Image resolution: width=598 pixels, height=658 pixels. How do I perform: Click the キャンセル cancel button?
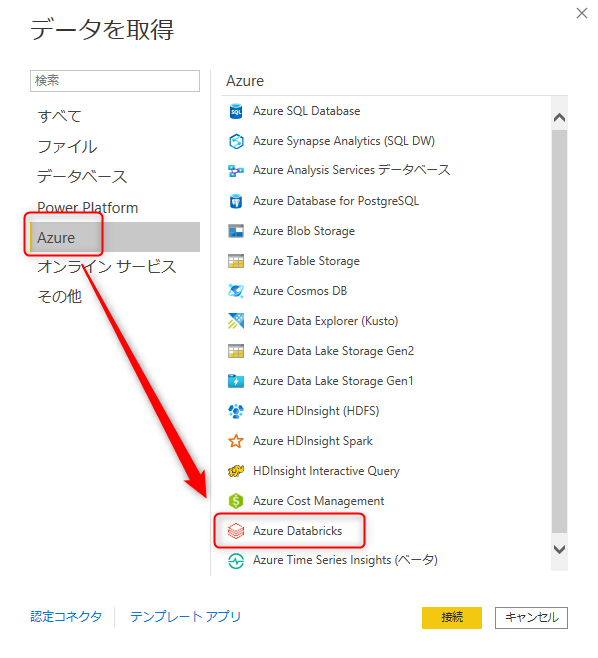(531, 618)
